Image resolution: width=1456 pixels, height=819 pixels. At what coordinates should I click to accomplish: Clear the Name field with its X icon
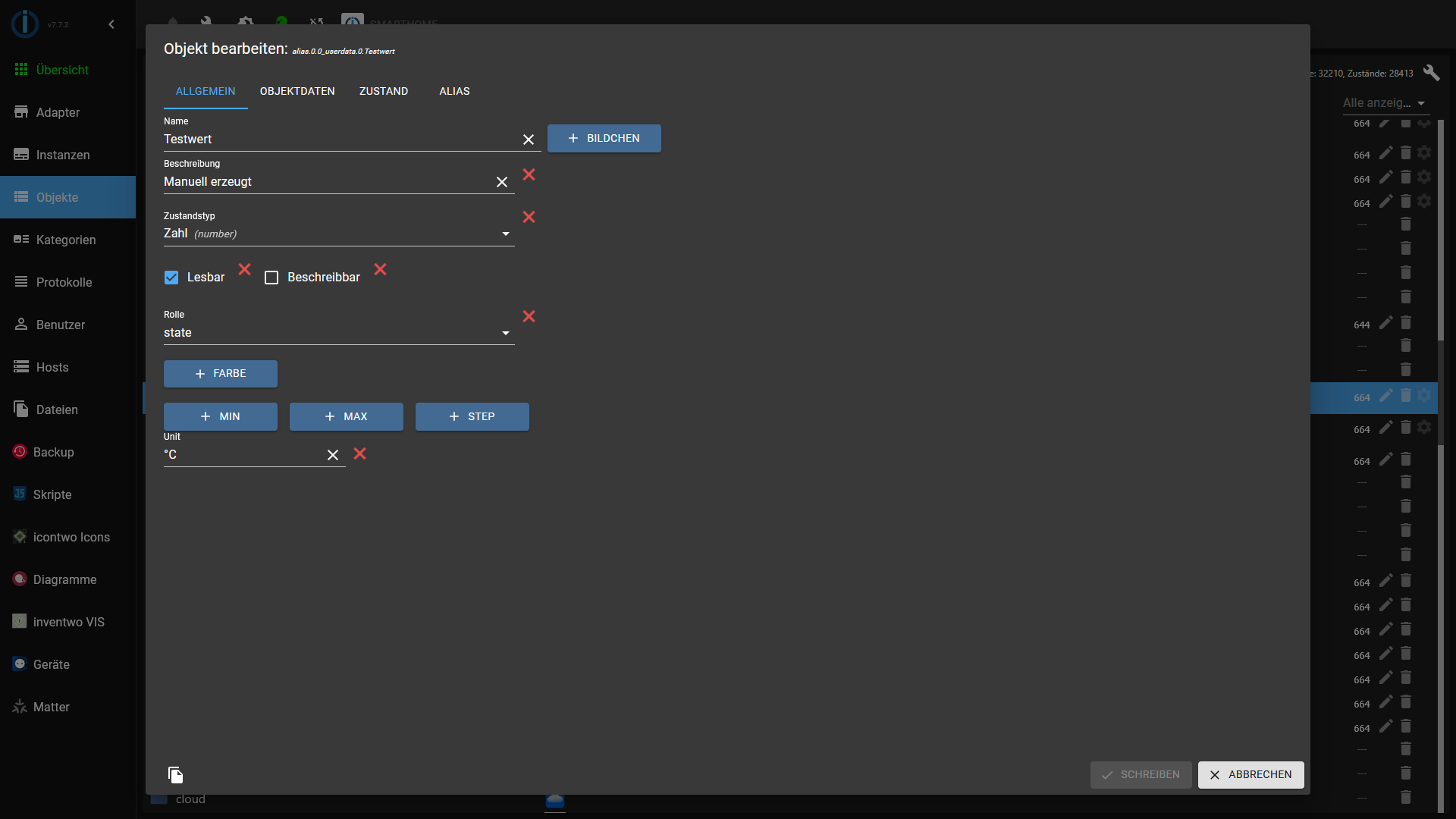tap(529, 140)
